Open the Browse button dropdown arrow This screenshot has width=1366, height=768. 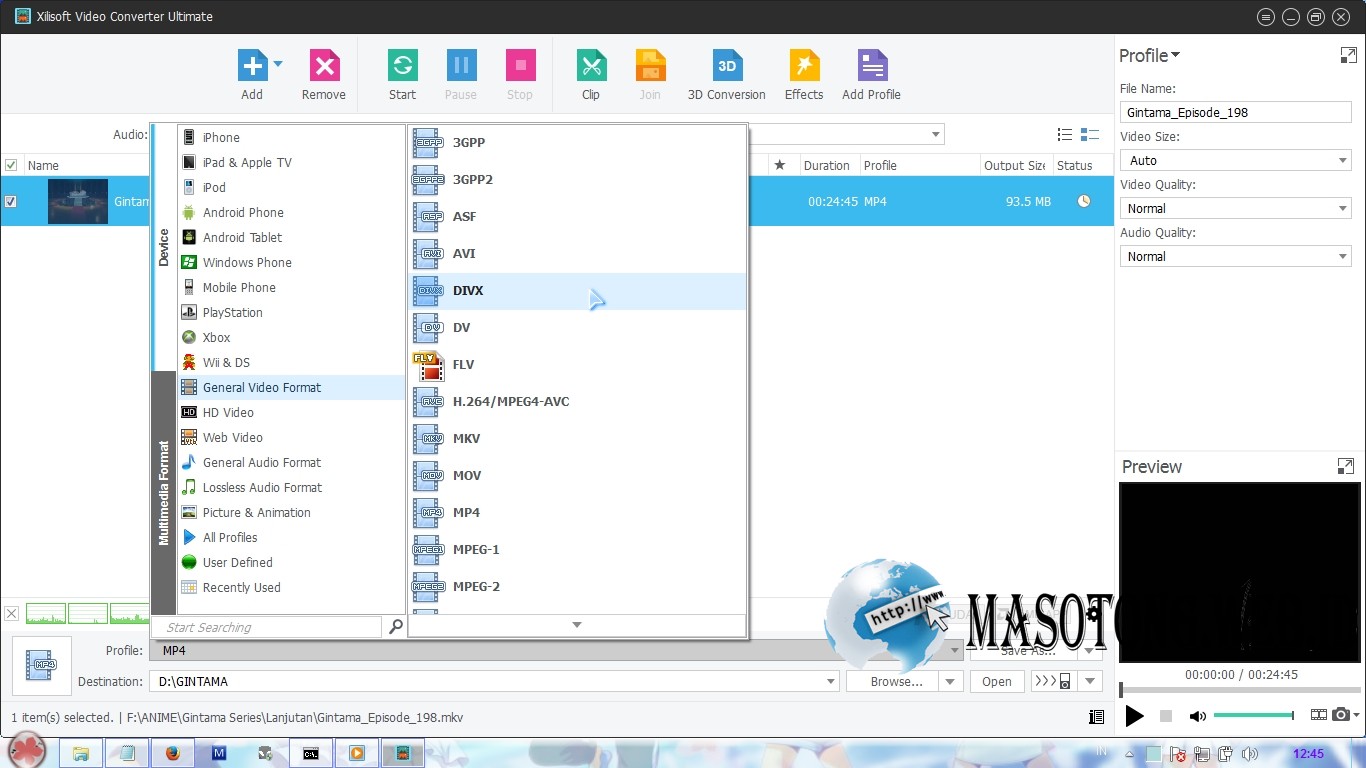pyautogui.click(x=950, y=682)
